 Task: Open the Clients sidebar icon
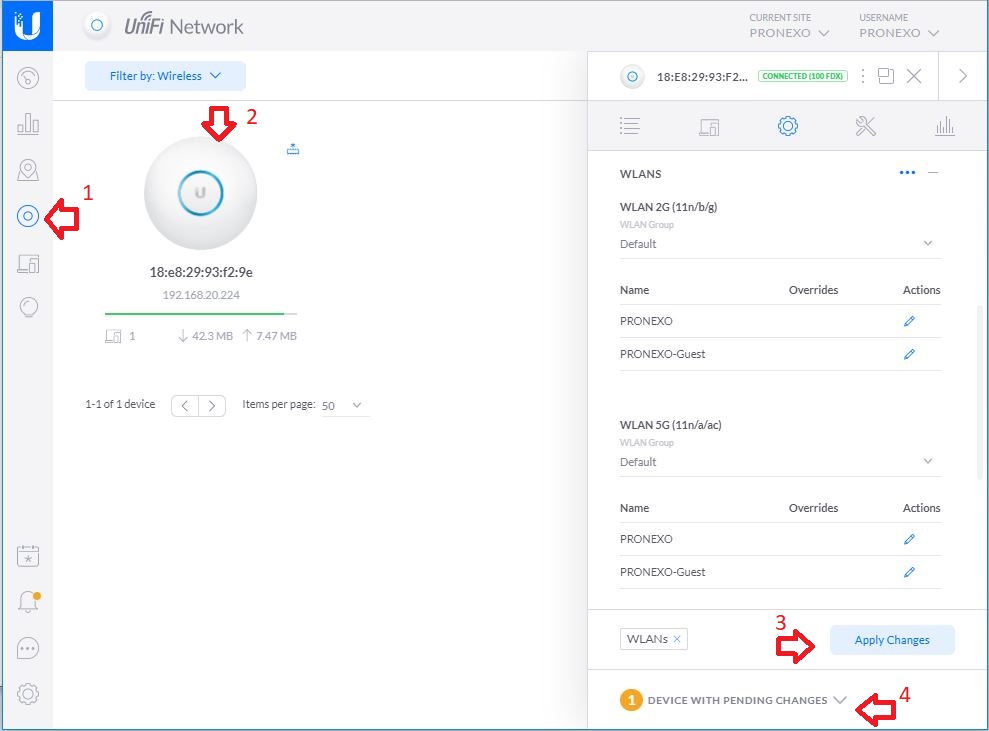click(x=28, y=263)
